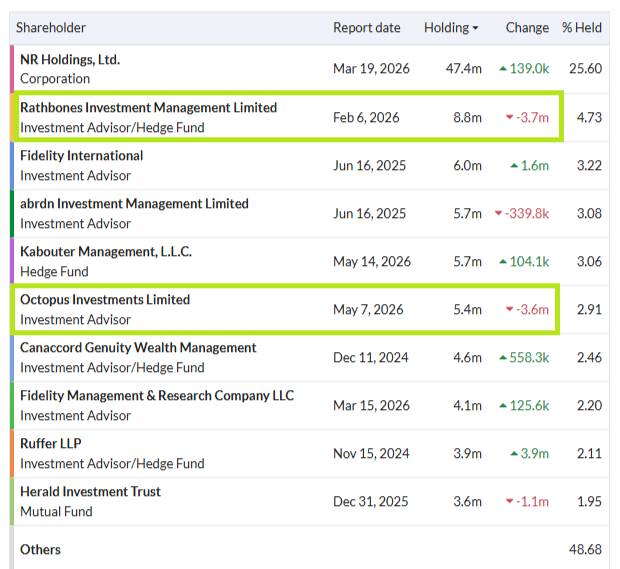The height and width of the screenshot is (569, 620).
Task: Select Fidelity International shareholder name
Action: pos(81,155)
